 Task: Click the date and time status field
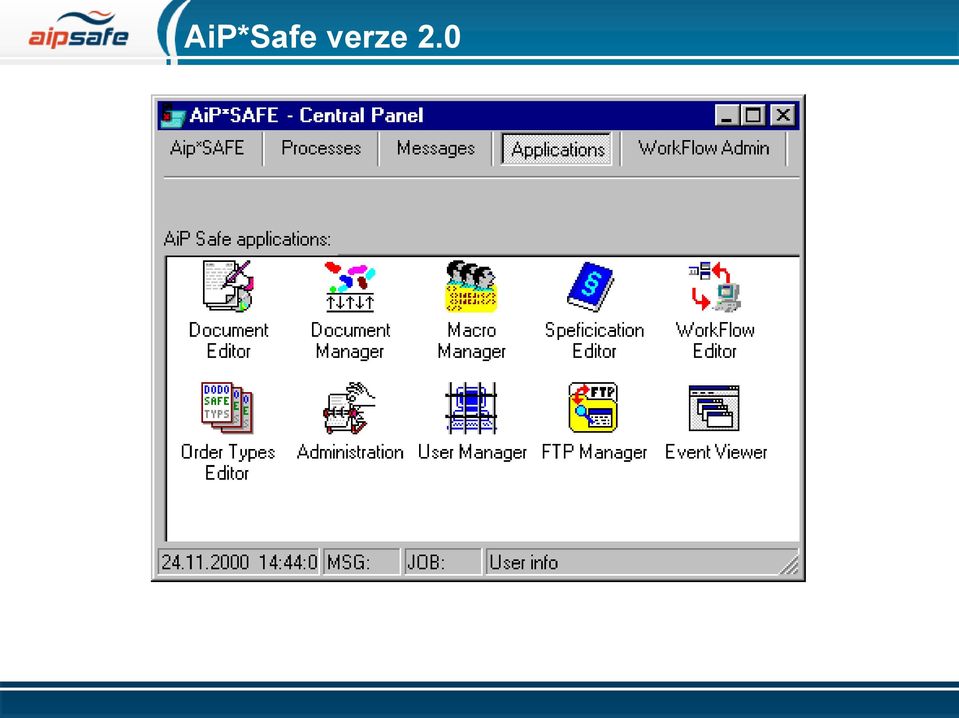(239, 562)
